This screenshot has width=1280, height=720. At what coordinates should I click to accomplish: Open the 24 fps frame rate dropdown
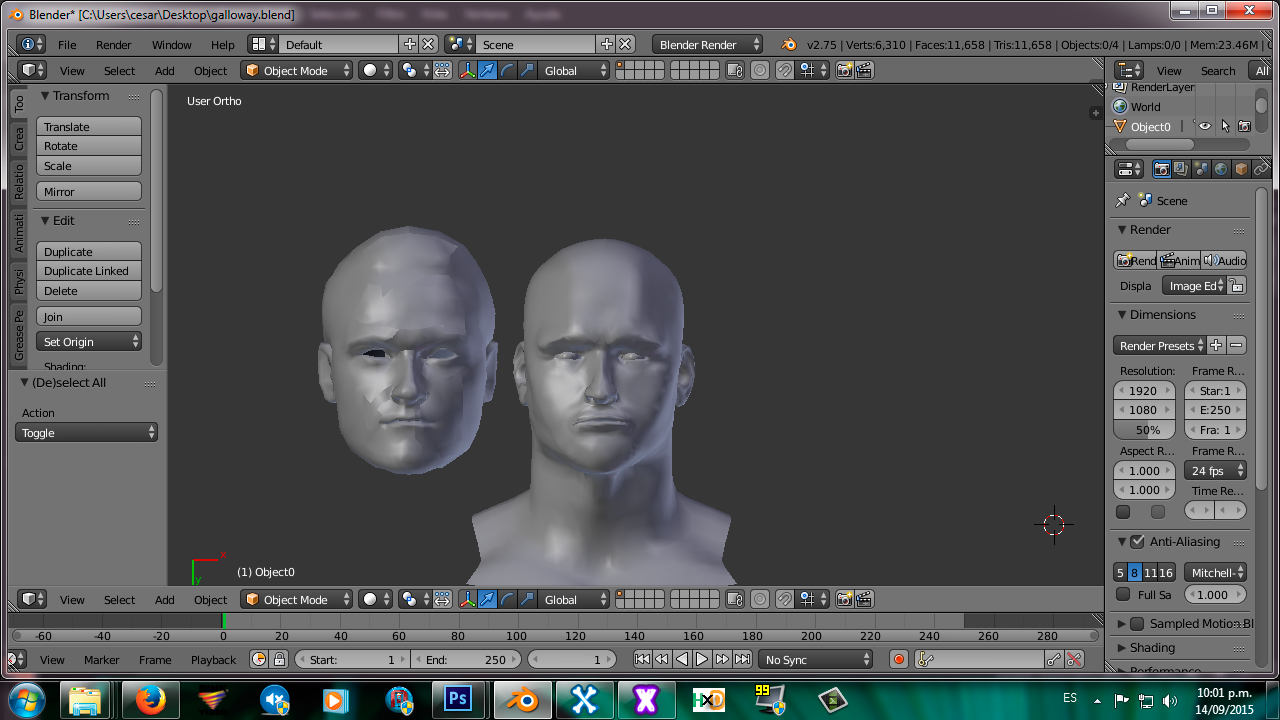click(1216, 471)
